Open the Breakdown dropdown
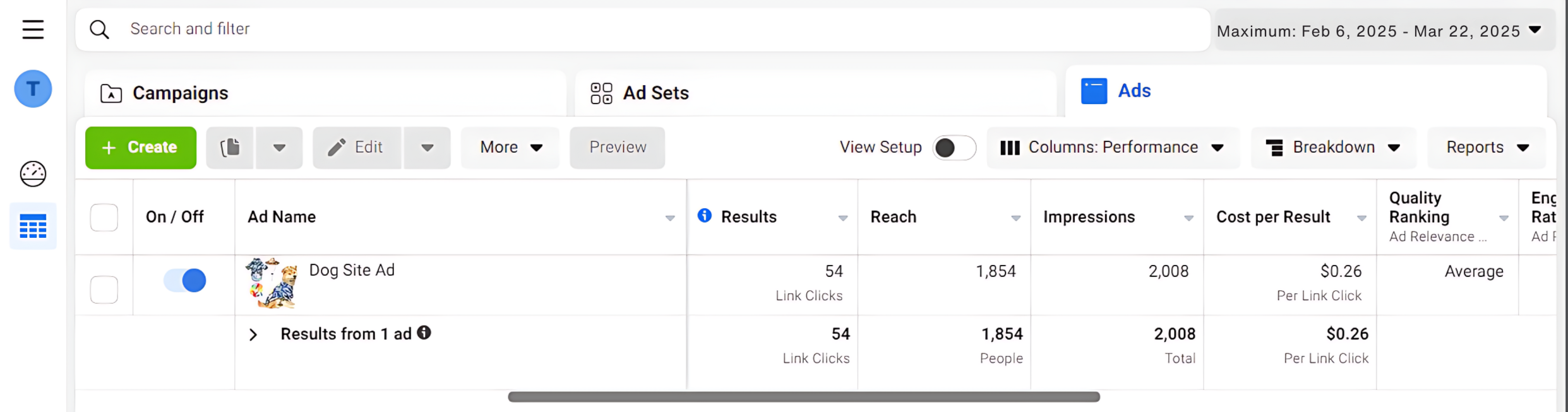Image resolution: width=1568 pixels, height=412 pixels. (1332, 148)
